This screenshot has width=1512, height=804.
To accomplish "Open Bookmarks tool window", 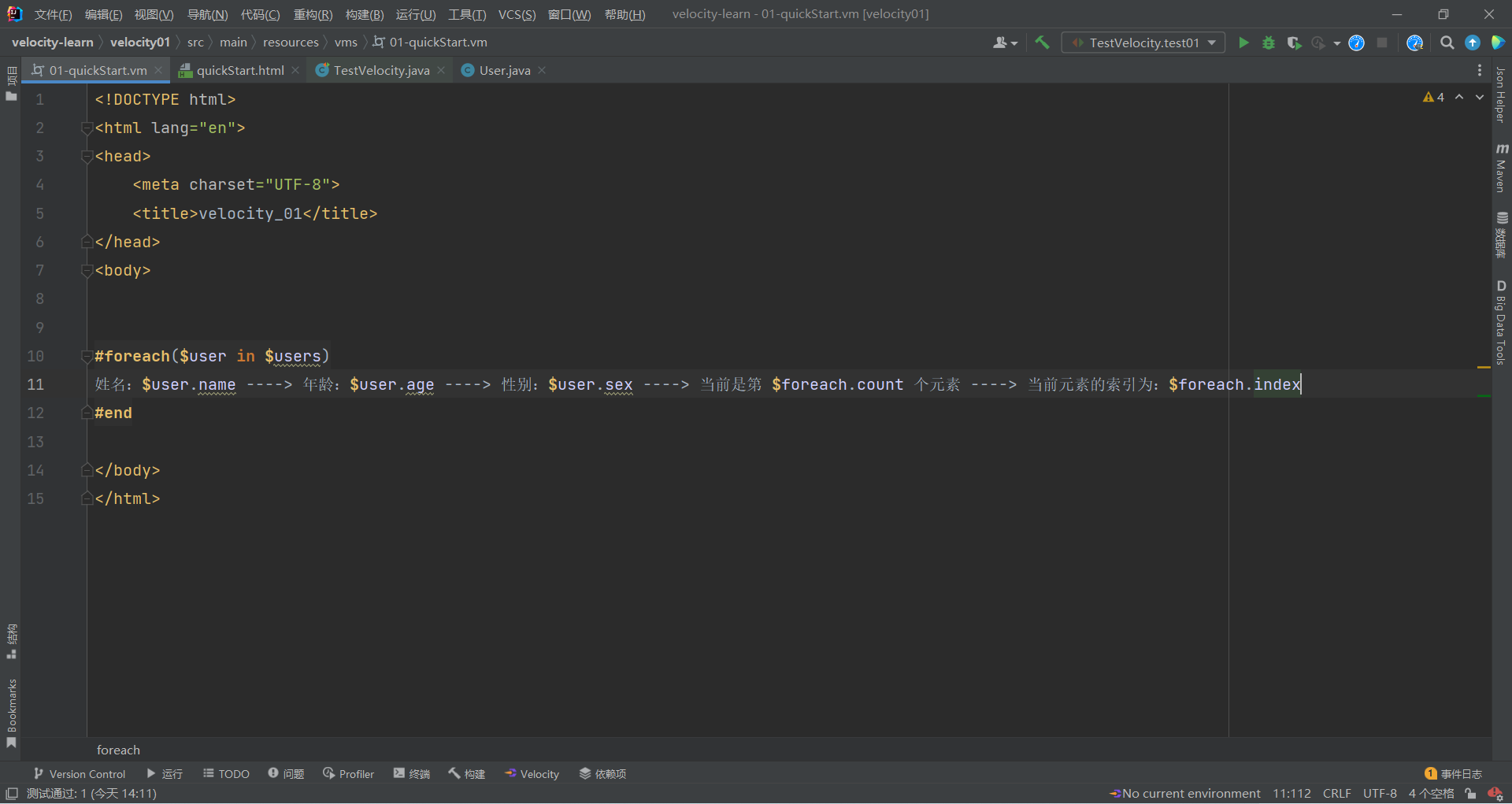I will pos(11,713).
